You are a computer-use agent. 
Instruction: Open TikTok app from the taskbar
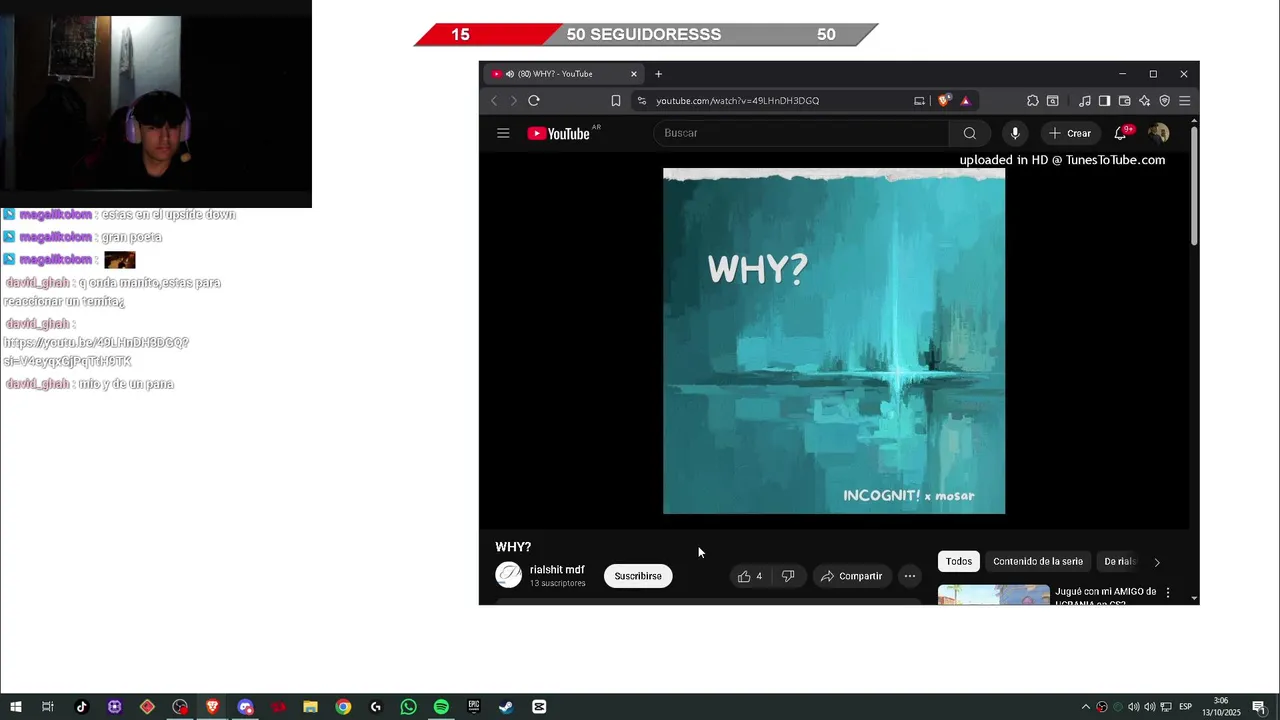[82, 707]
